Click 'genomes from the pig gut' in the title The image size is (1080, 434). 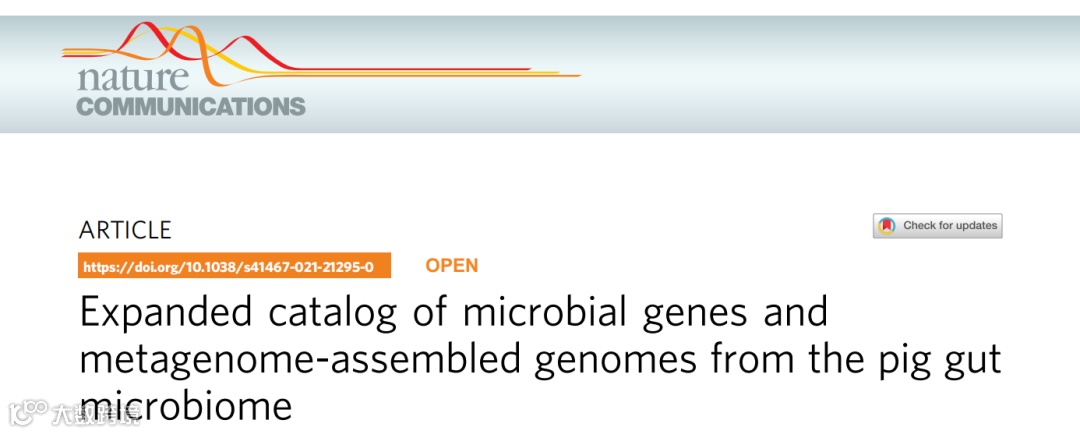[769, 360]
